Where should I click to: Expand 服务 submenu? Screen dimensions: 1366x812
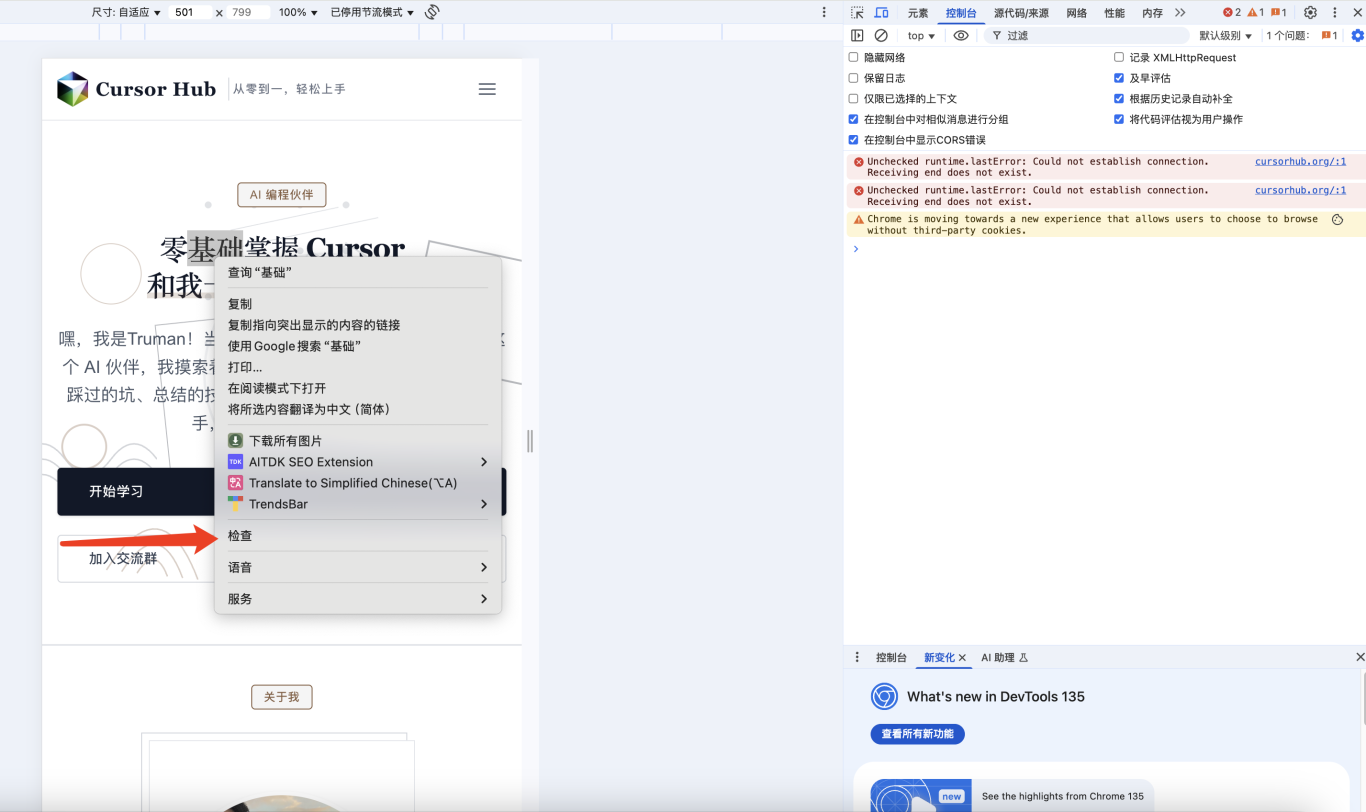pyautogui.click(x=358, y=599)
